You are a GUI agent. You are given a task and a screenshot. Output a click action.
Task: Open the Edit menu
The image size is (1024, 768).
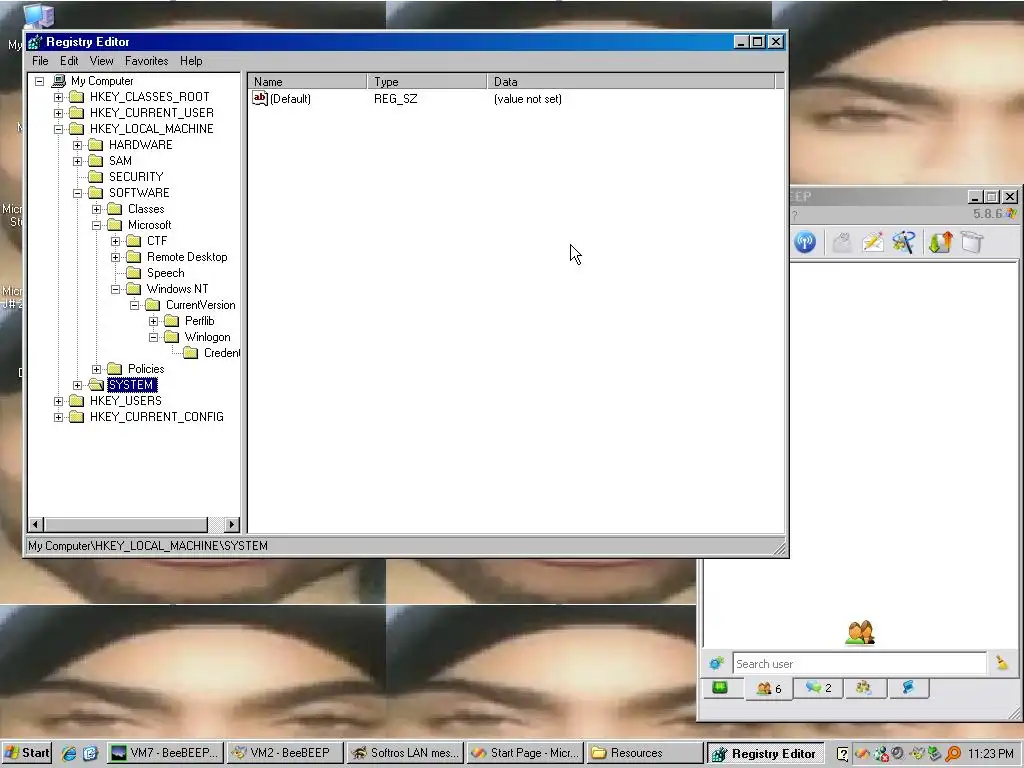tap(69, 61)
